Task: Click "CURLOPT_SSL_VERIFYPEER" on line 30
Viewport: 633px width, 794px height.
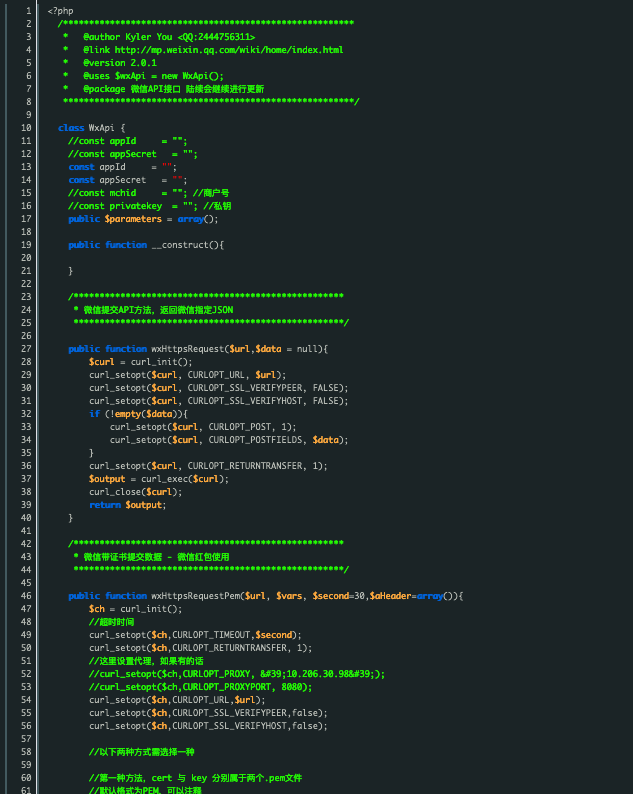Action: 245,388
